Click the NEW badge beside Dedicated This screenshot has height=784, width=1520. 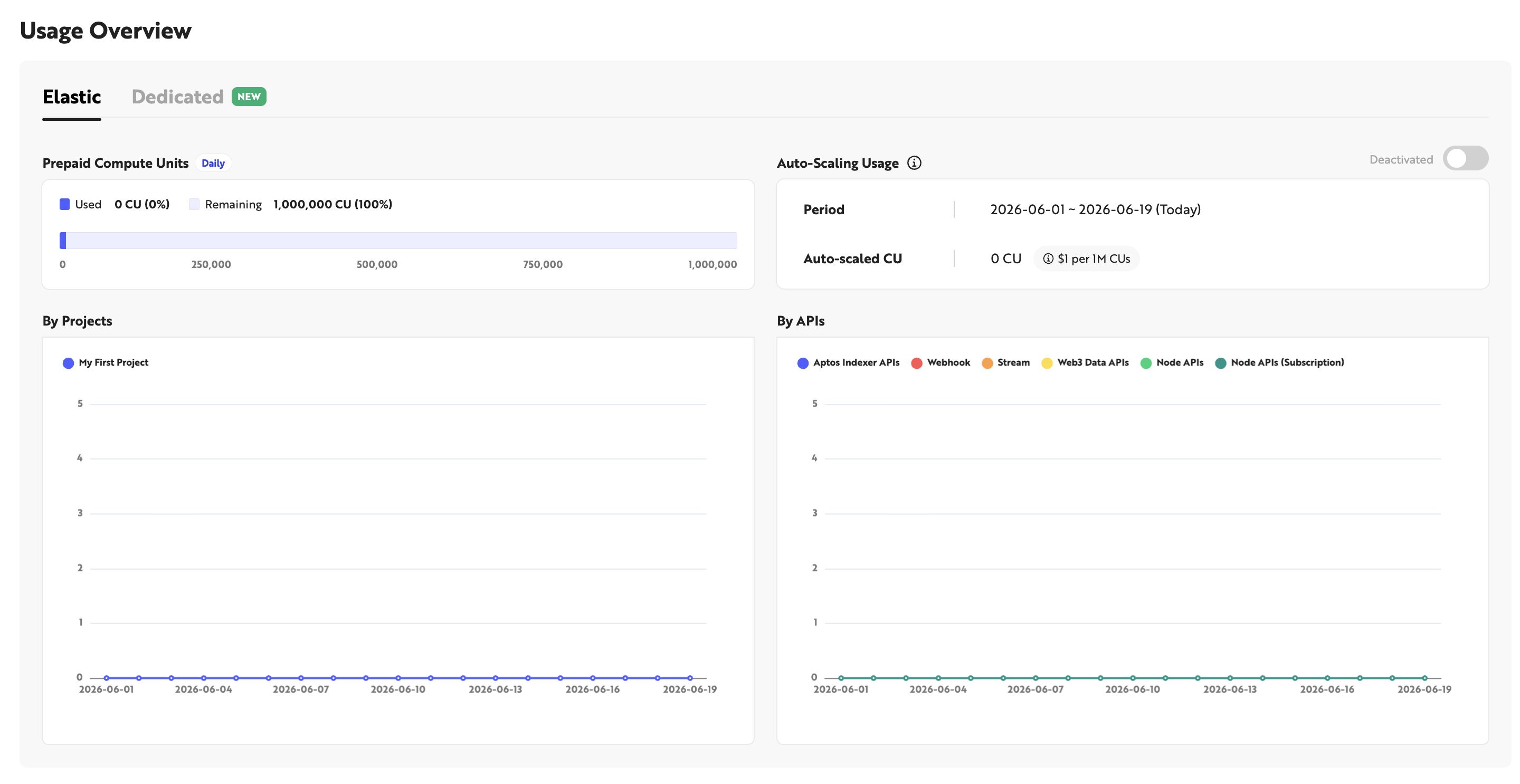pyautogui.click(x=249, y=97)
